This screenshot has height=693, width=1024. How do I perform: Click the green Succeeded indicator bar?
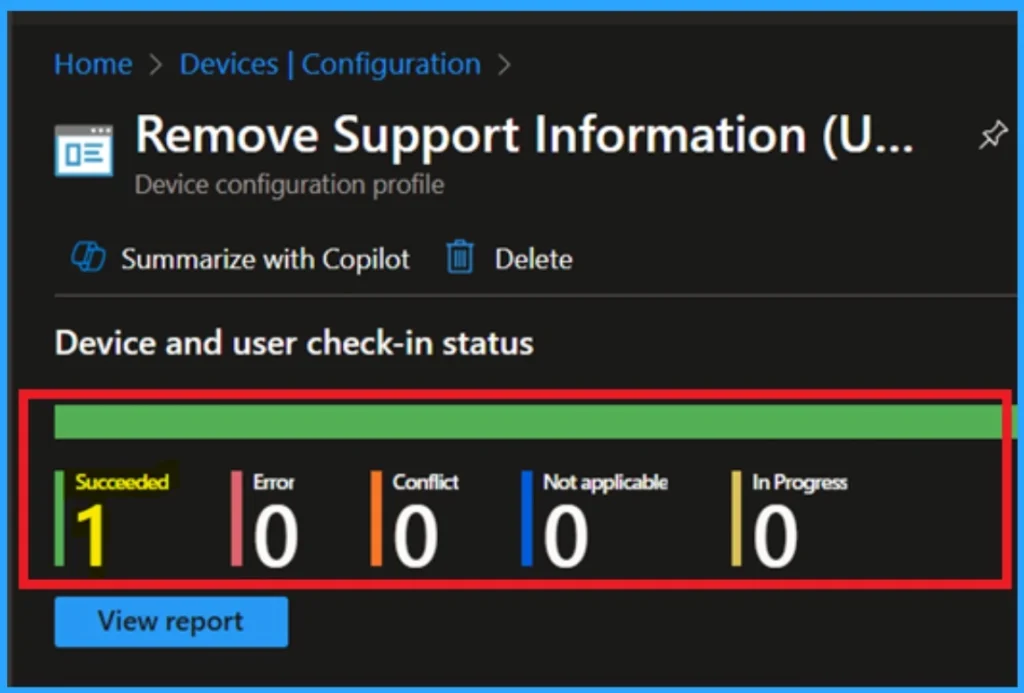pyautogui.click(x=62, y=515)
